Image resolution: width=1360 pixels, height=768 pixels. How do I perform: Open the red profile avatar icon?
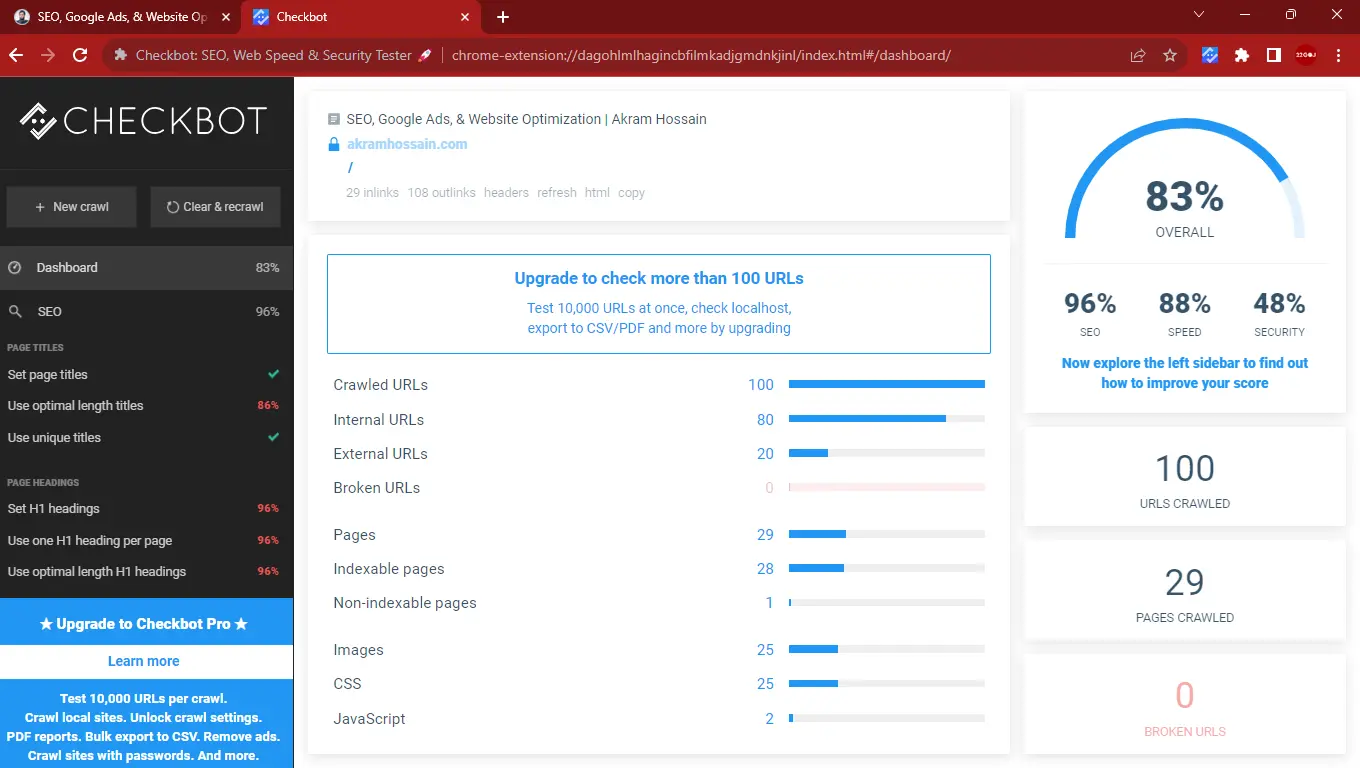click(1306, 56)
